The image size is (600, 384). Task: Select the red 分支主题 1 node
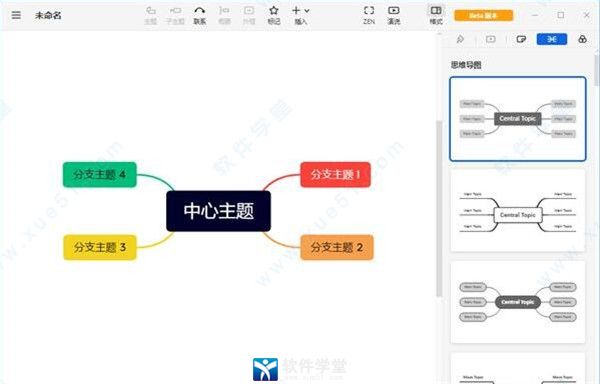tap(335, 175)
